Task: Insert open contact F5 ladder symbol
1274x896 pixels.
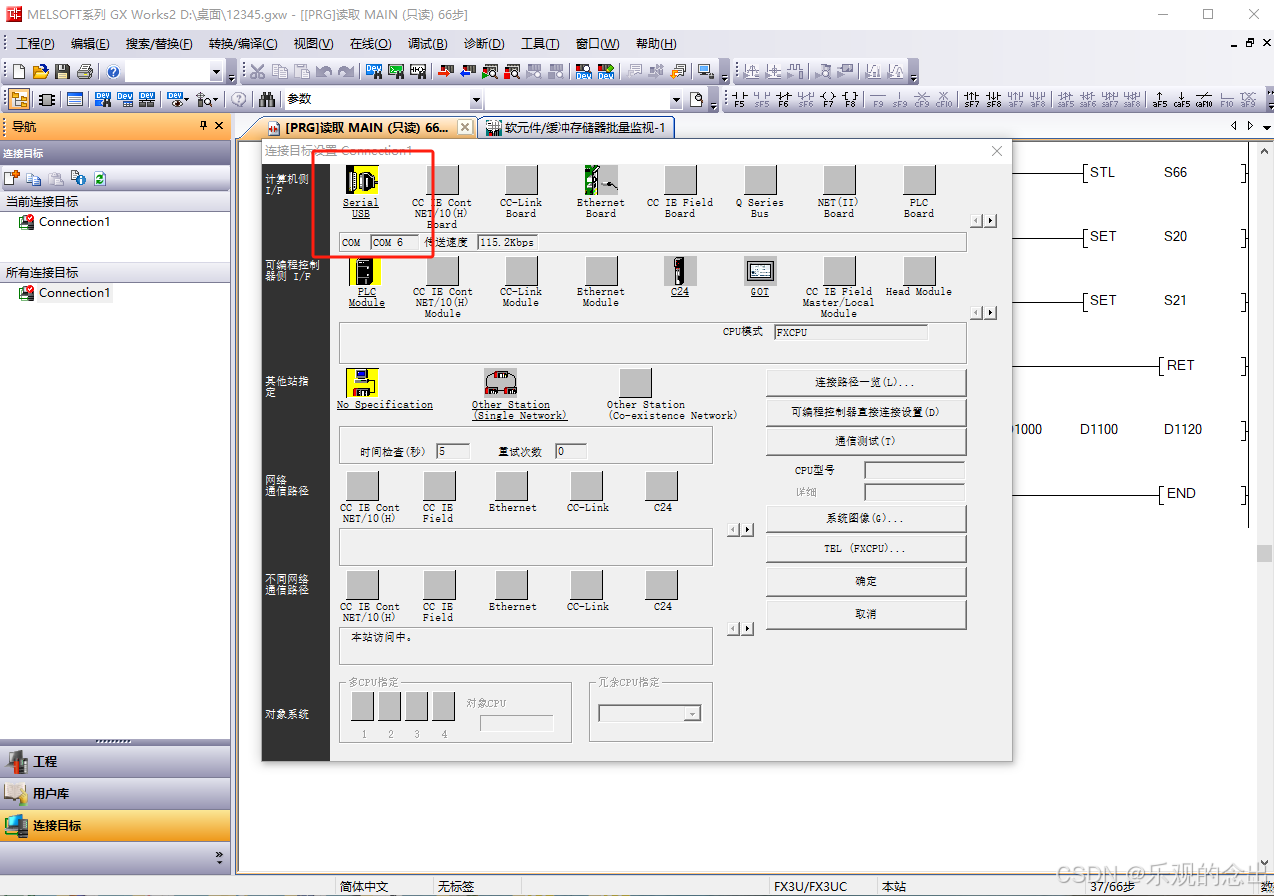Action: point(739,99)
